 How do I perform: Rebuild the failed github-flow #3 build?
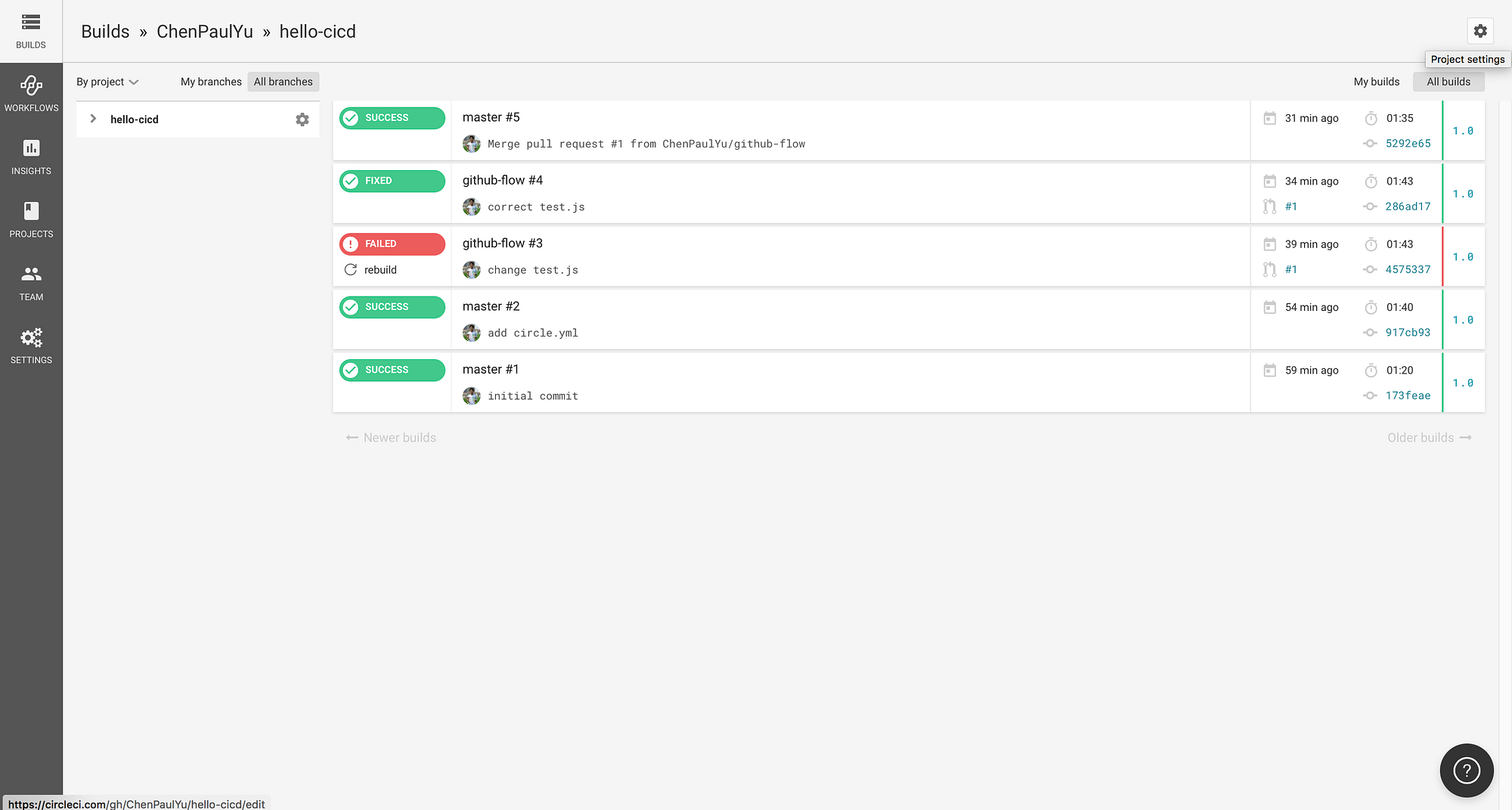point(371,270)
